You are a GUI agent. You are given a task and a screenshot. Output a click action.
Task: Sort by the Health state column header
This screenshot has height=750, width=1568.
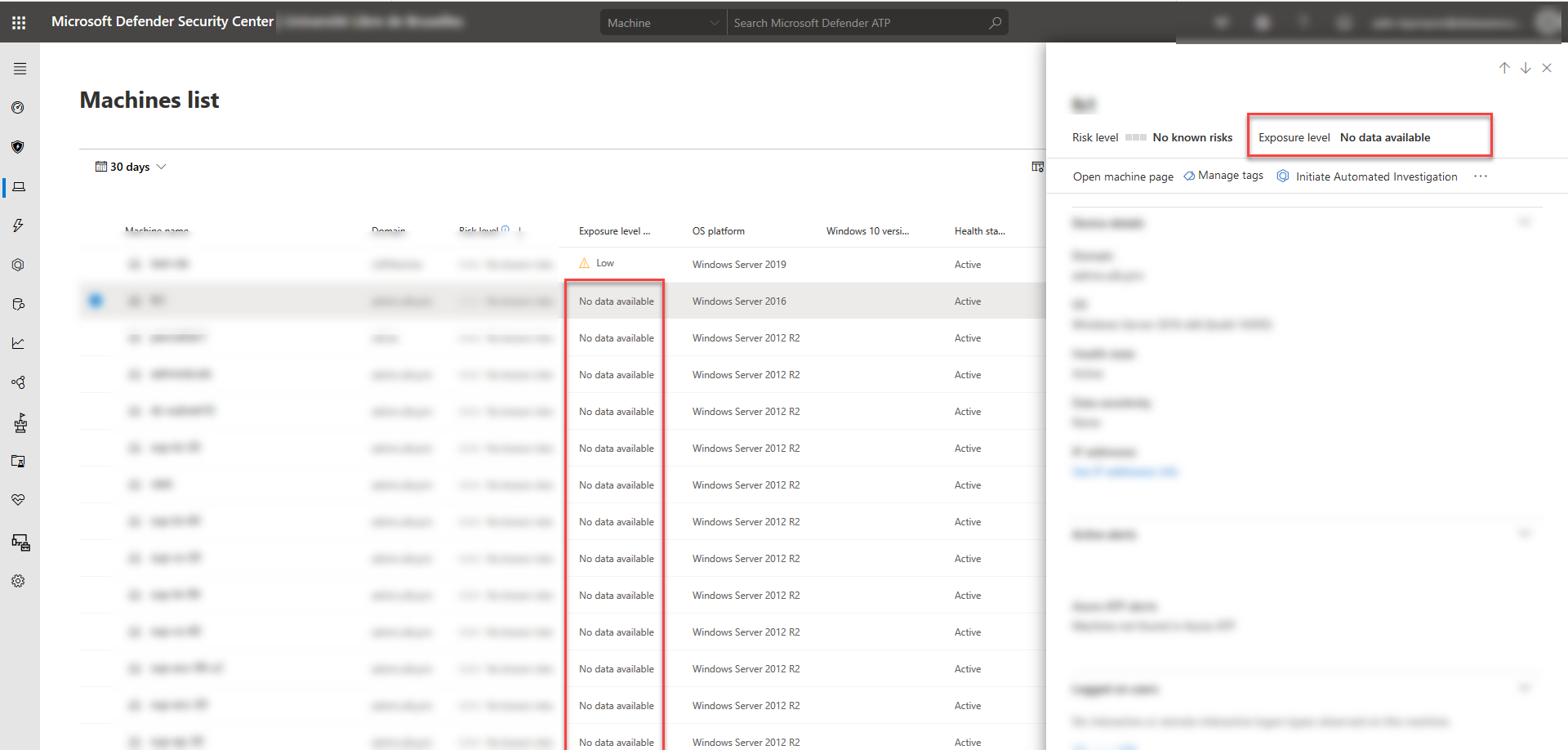click(980, 231)
